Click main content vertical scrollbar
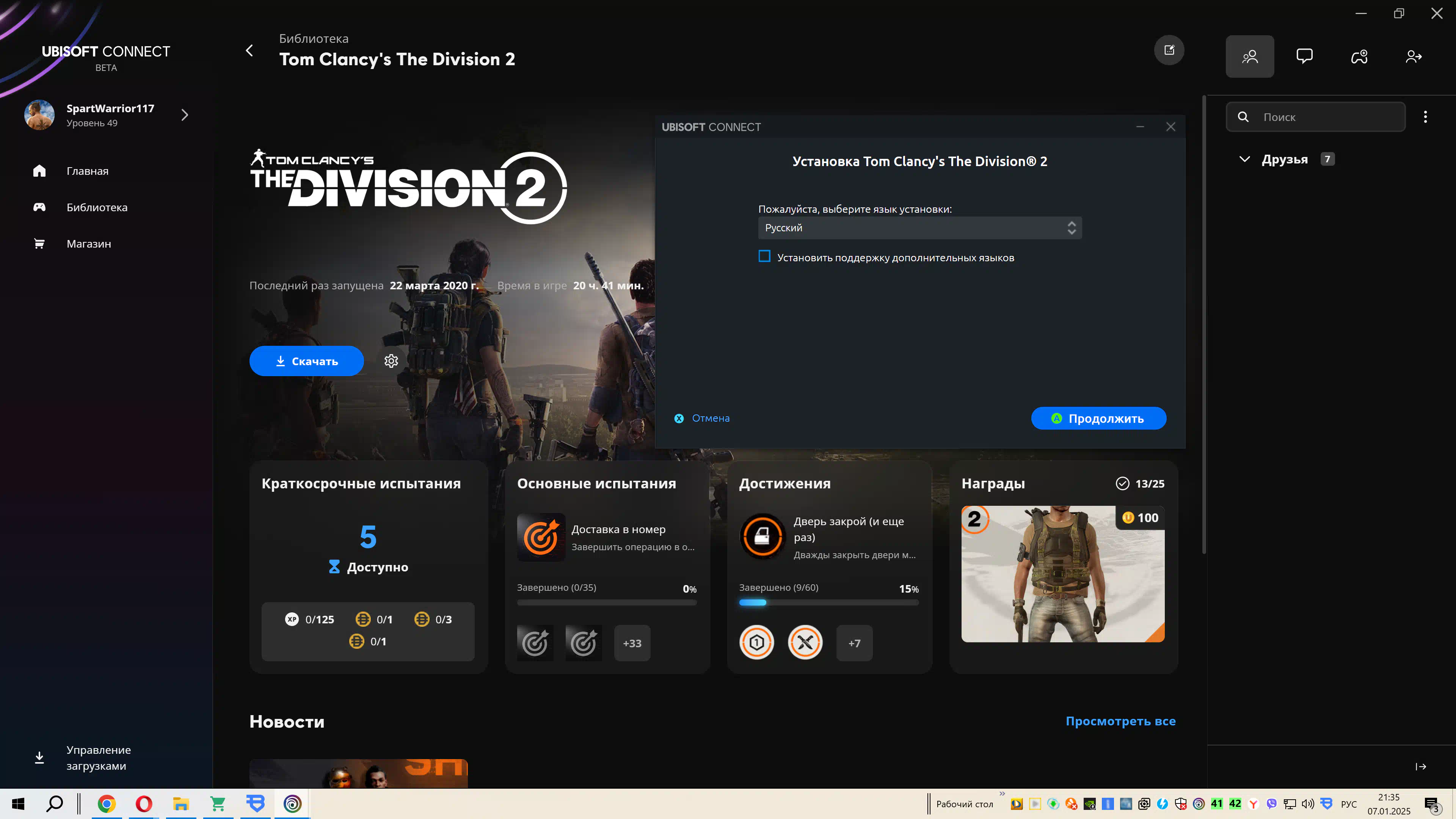 click(1203, 325)
